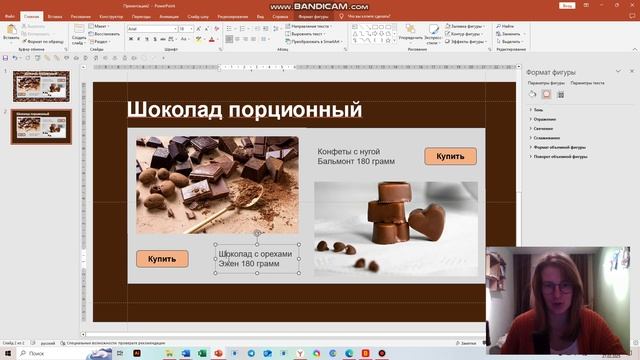Viewport: 640px width, 360px height.
Task: Toggle text shadow formatting in the Шрифт group
Action: pyautogui.click(x=155, y=39)
